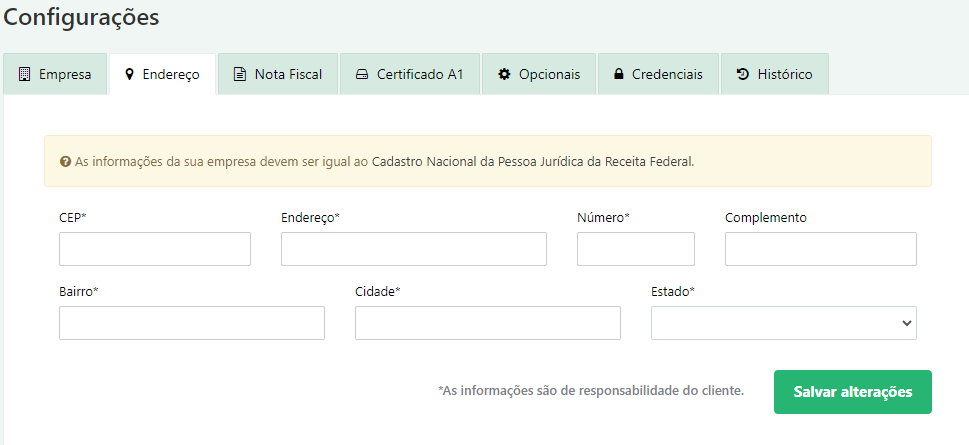Open the Estado dropdown
The image size is (969, 445).
(784, 323)
